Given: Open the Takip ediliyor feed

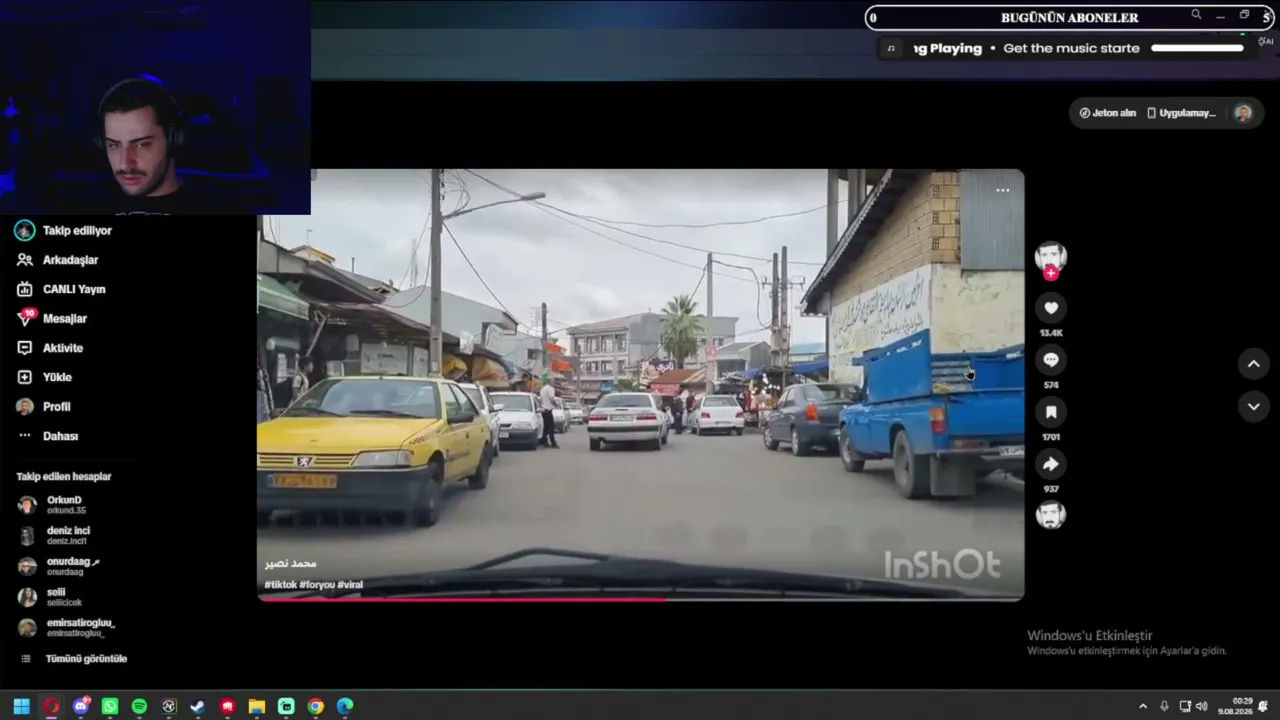Looking at the screenshot, I should (x=64, y=230).
